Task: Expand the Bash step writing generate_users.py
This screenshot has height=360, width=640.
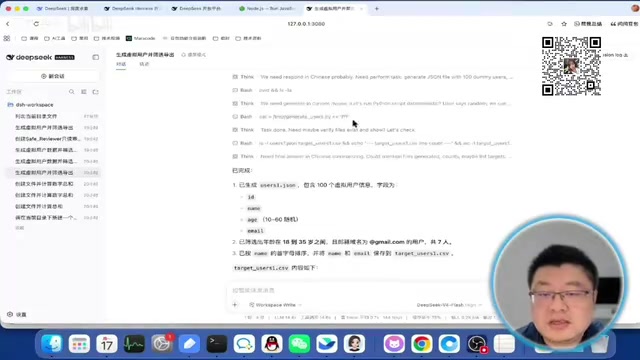Action: pyautogui.click(x=291, y=117)
